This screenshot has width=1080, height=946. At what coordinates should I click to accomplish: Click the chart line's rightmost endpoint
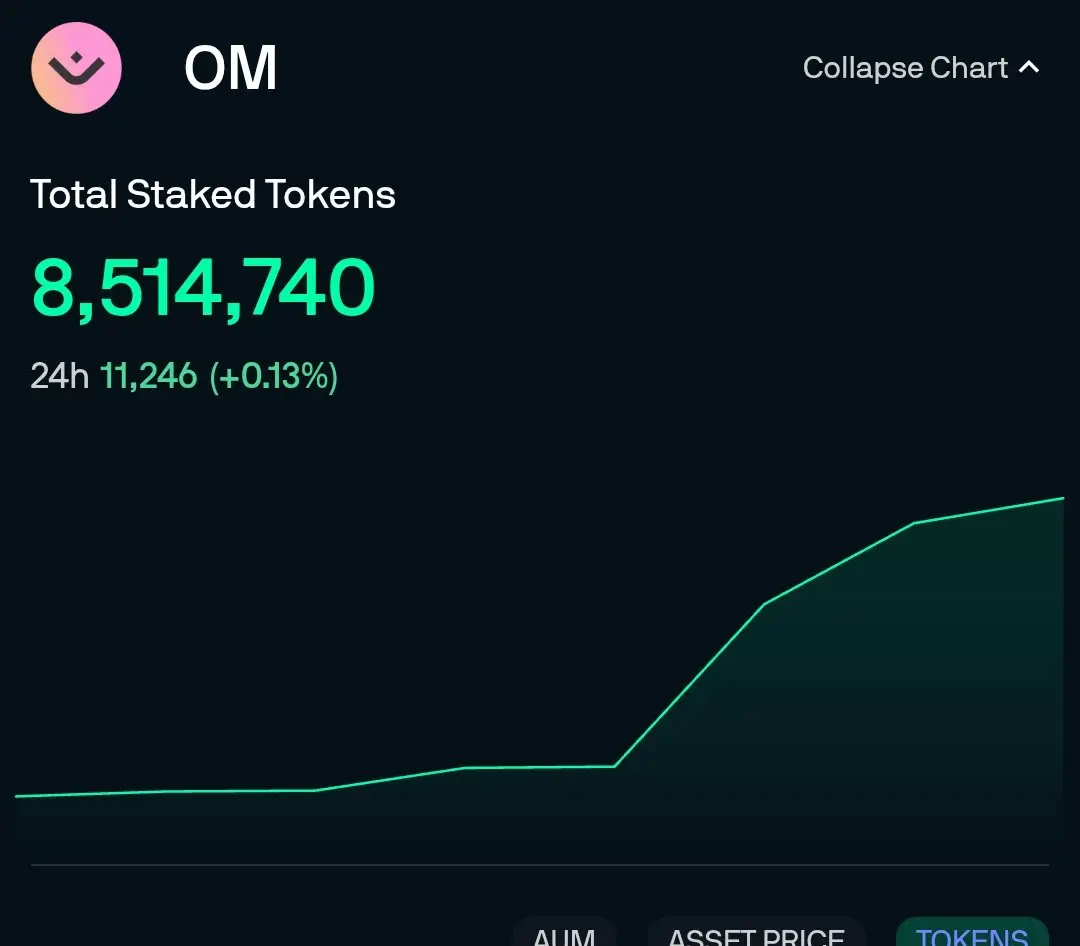coord(1063,497)
